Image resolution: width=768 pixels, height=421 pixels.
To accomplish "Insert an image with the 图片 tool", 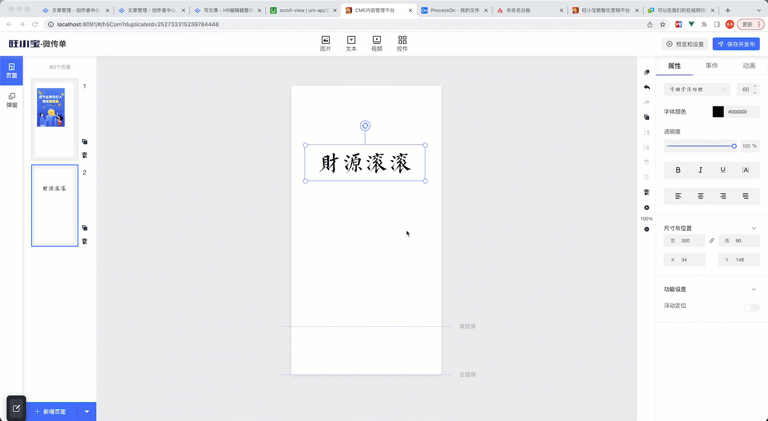I will pos(325,43).
